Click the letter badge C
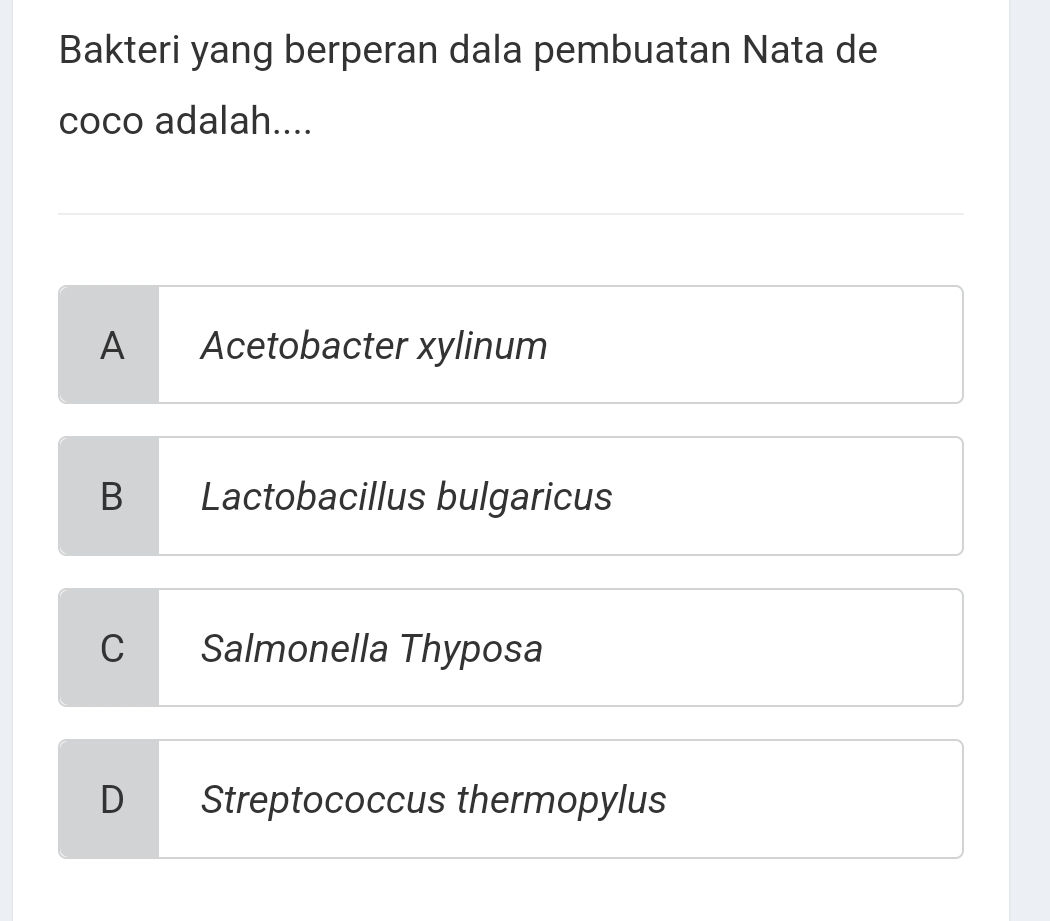The height and width of the screenshot is (921, 1050). 110,647
